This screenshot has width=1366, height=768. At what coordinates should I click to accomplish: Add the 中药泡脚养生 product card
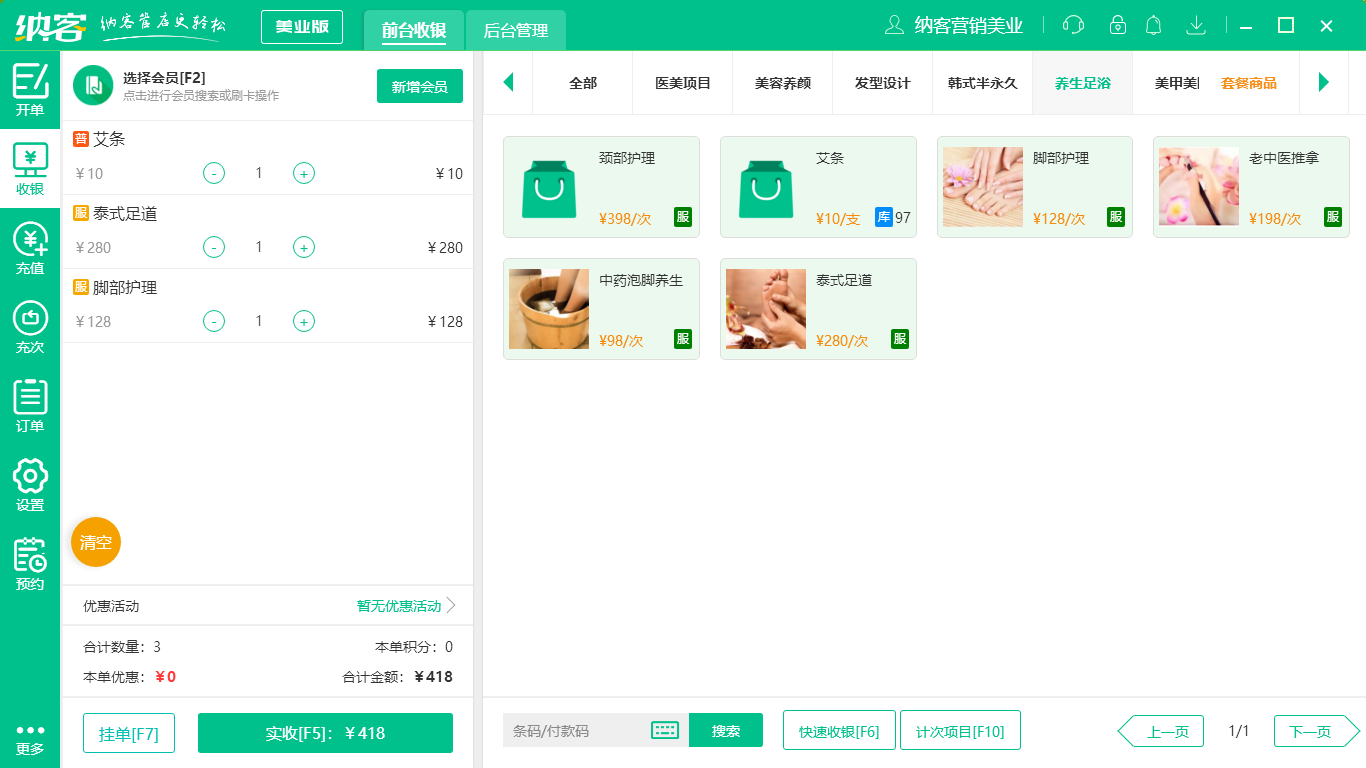click(601, 309)
